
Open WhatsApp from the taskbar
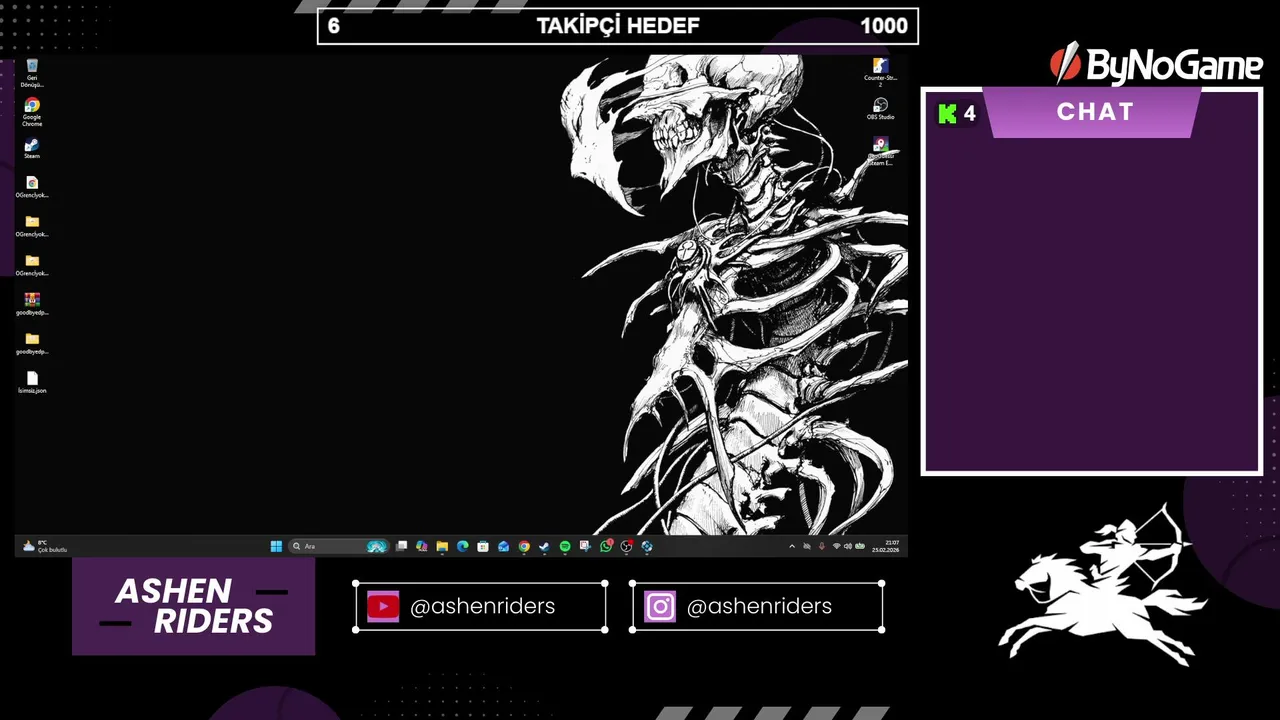coord(606,546)
